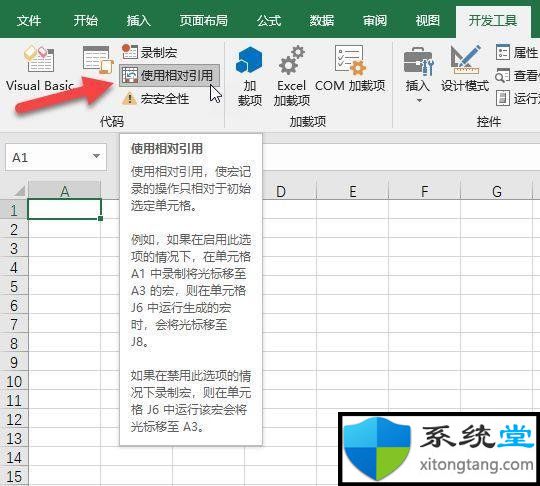Screen dimensions: 540x486
Task: Open control 属性 properties
Action: [x=517, y=52]
